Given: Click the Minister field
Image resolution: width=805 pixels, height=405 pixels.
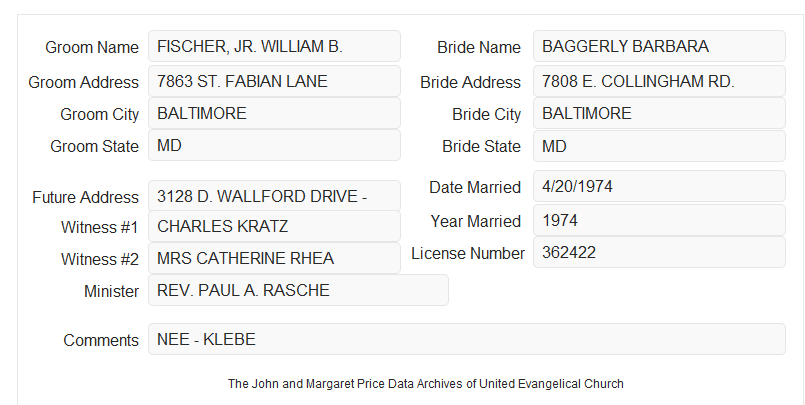Looking at the screenshot, I should click(x=298, y=290).
